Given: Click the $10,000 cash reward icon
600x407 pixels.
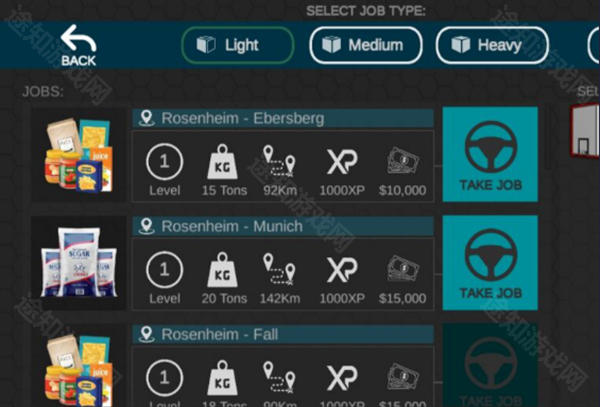Looking at the screenshot, I should click(403, 161).
